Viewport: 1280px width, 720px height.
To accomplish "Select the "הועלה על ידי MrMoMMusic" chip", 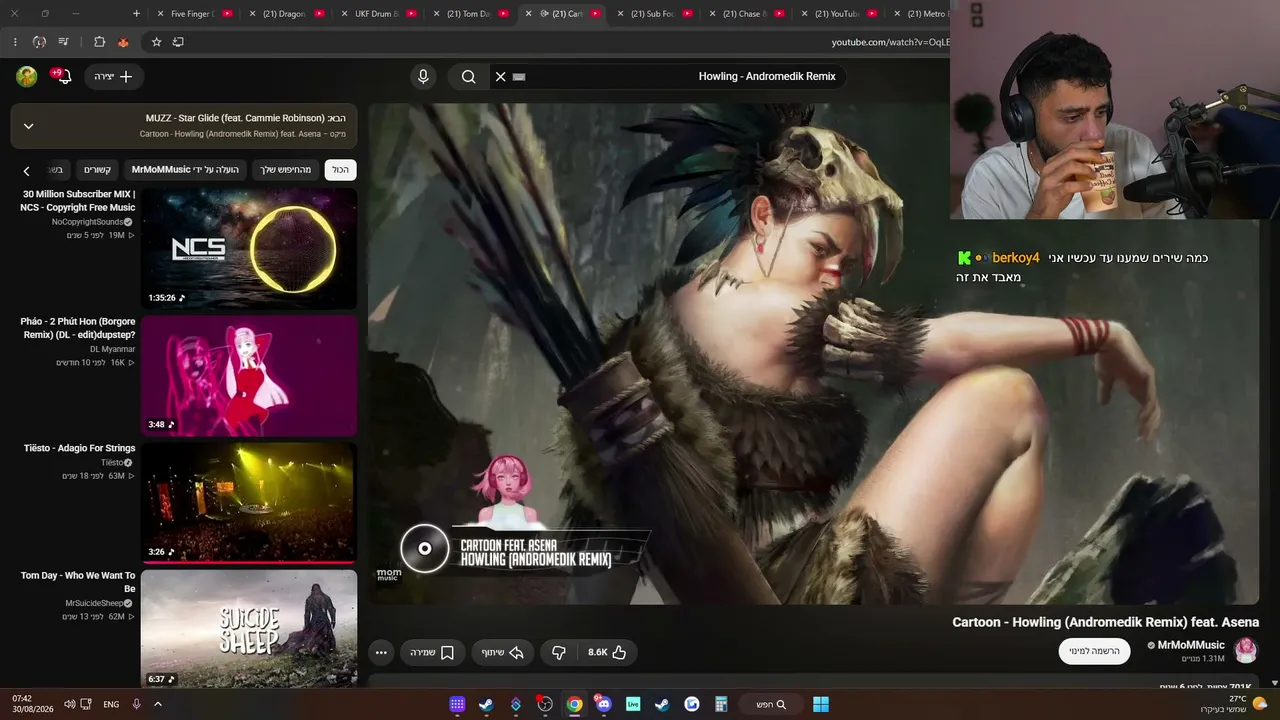I will click(187, 170).
